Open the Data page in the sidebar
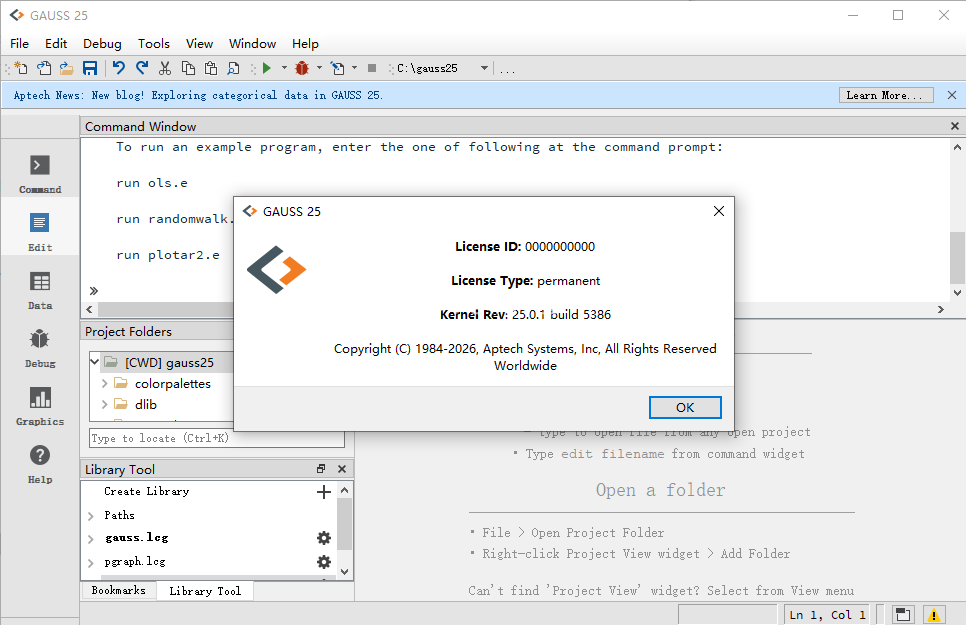Image resolution: width=966 pixels, height=625 pixels. (x=40, y=289)
